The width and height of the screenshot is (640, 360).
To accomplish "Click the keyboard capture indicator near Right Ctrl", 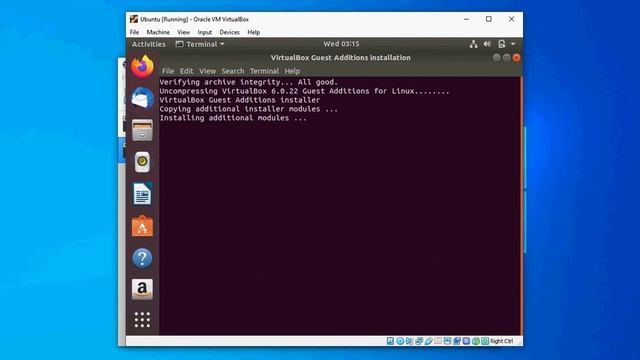I will tap(485, 341).
